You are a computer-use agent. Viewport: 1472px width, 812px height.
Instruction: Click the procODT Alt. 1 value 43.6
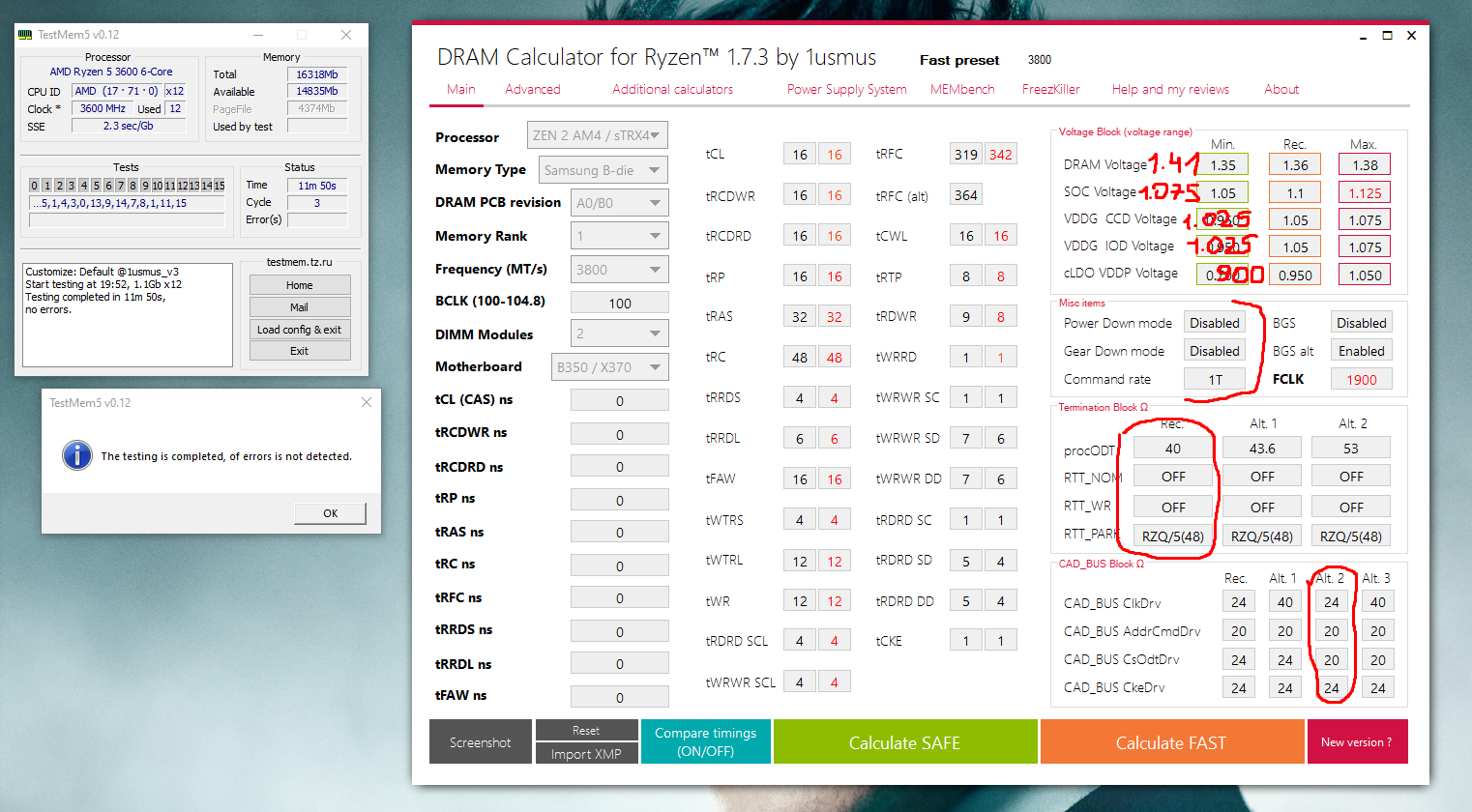(1262, 449)
